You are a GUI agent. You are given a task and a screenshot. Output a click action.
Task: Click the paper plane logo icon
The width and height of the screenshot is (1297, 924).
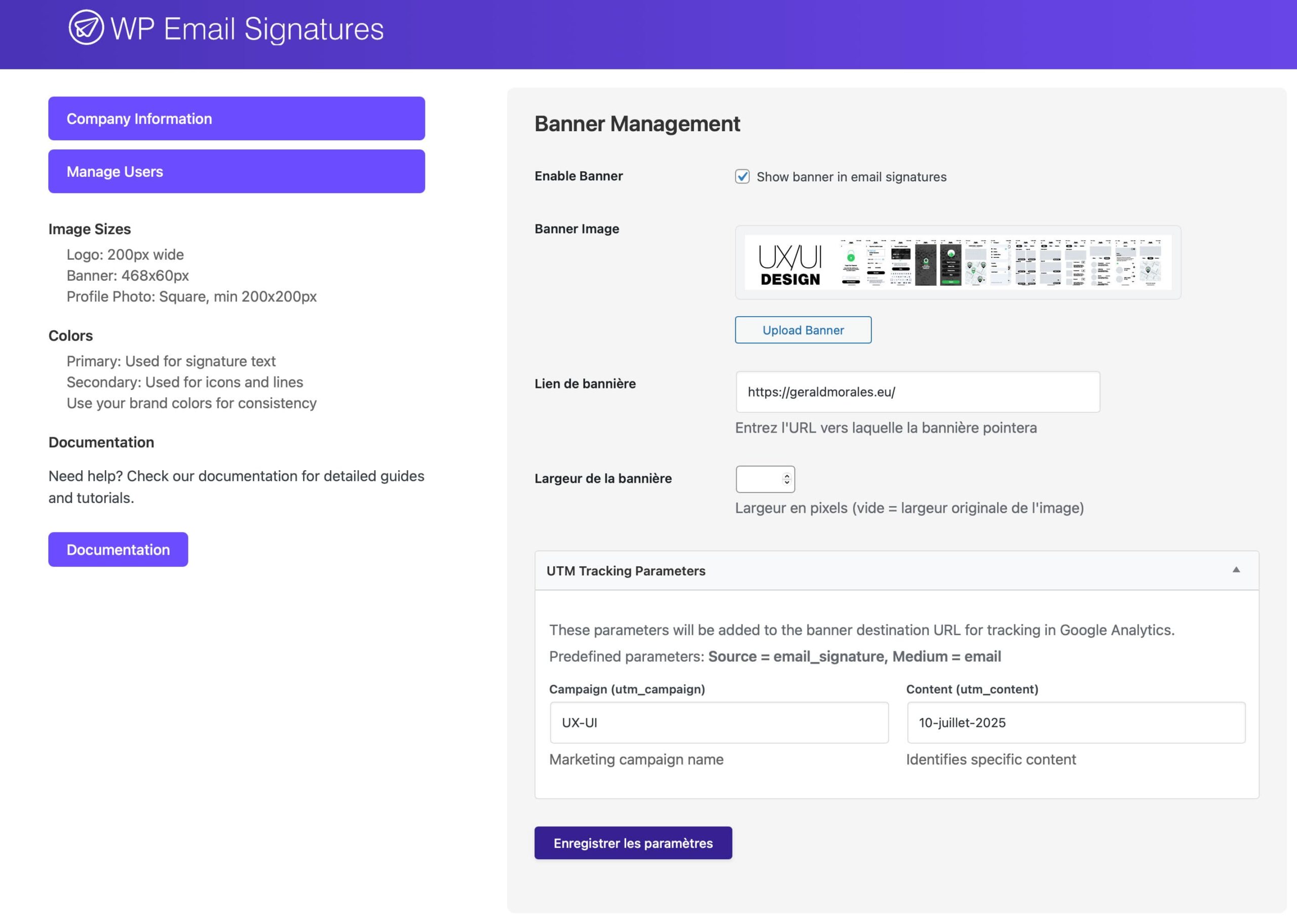click(x=86, y=27)
